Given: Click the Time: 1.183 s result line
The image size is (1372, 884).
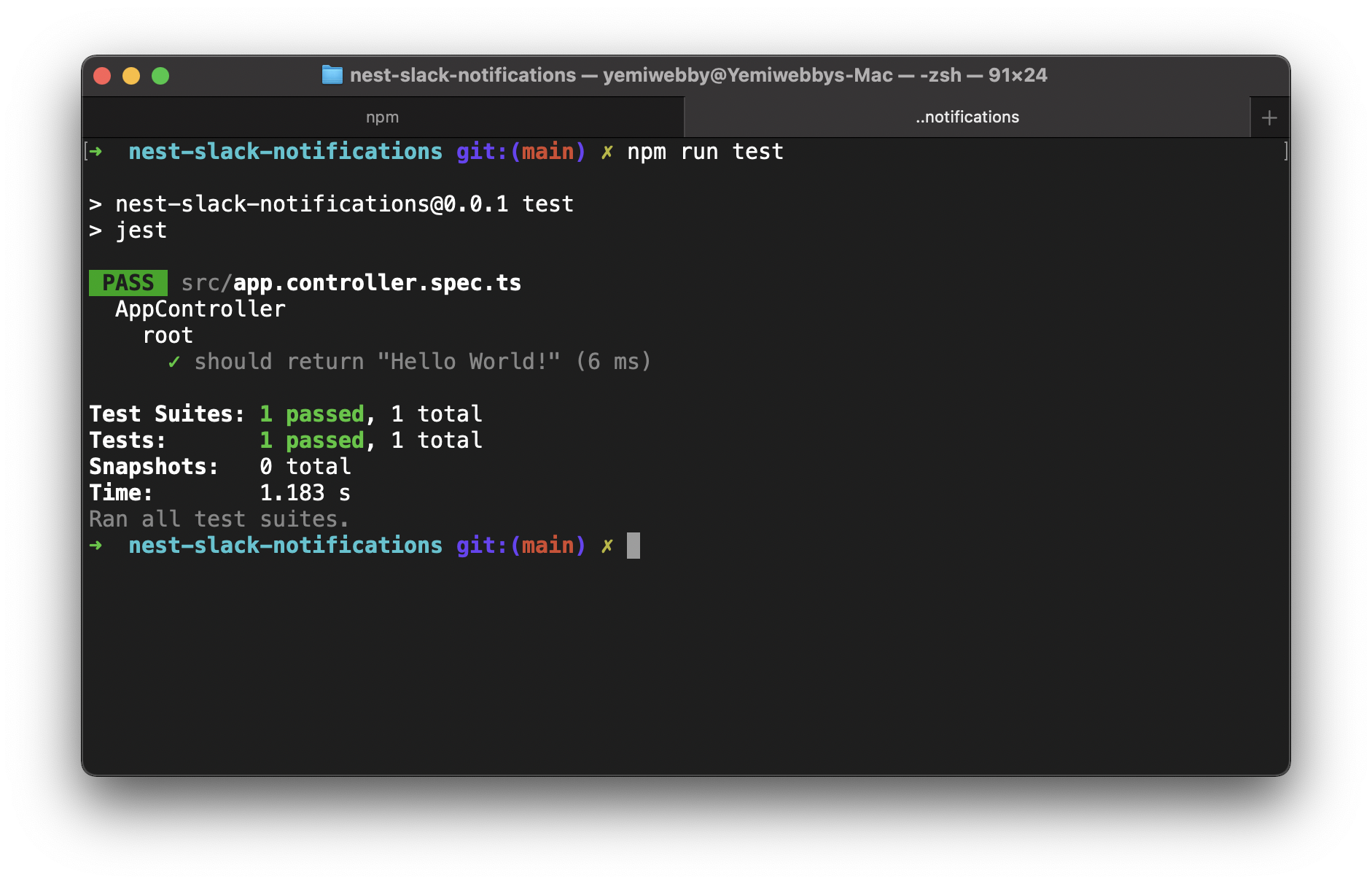Looking at the screenshot, I should coord(219,492).
